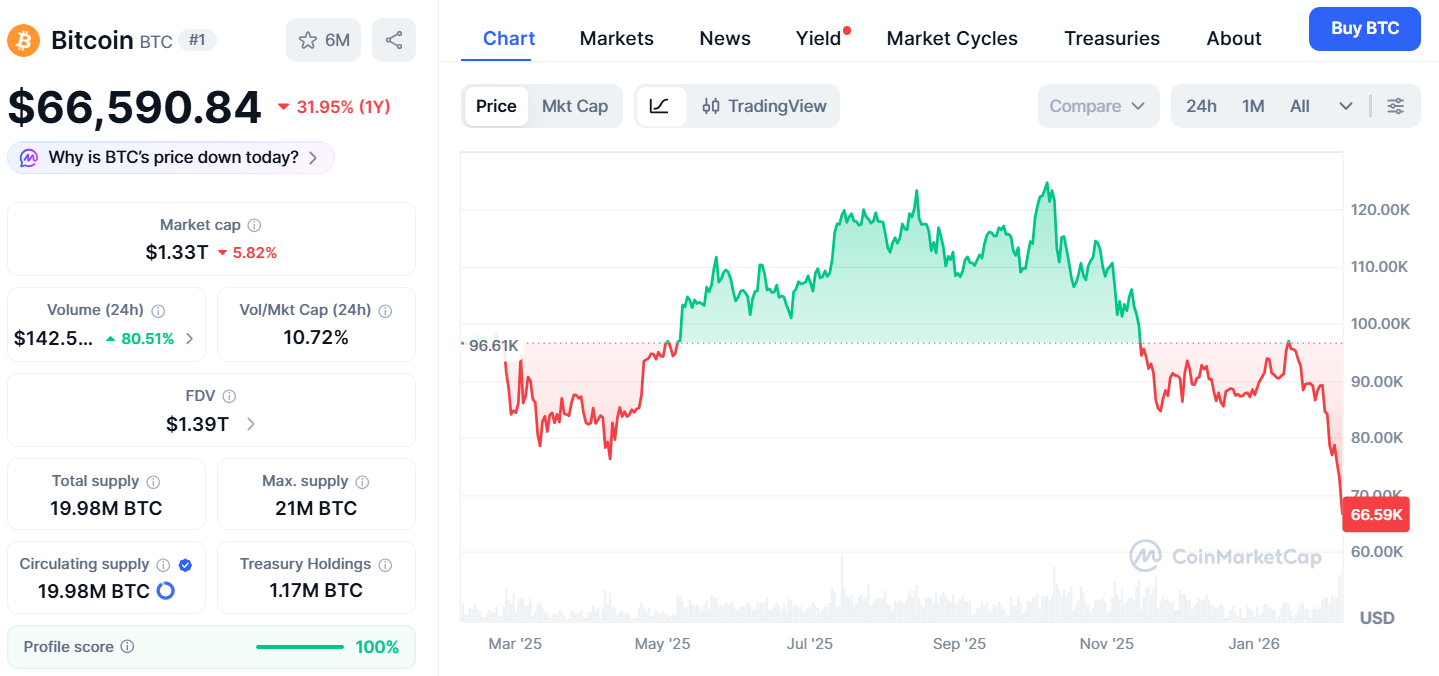The width and height of the screenshot is (1439, 676).
Task: Click the Bitcoin logo icon
Action: point(23,40)
